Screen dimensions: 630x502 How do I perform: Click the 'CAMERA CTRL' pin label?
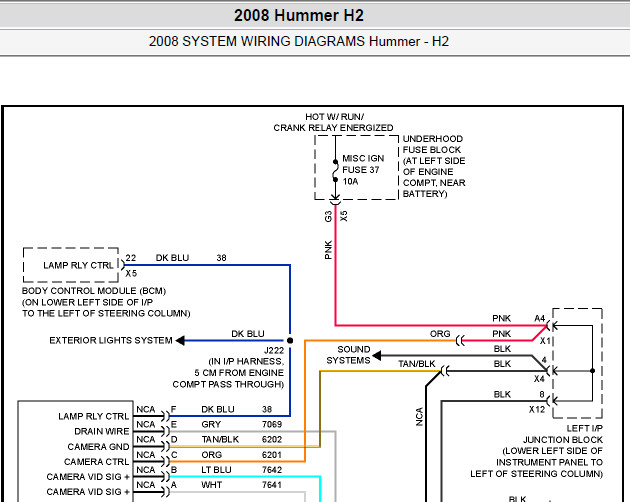(96, 462)
